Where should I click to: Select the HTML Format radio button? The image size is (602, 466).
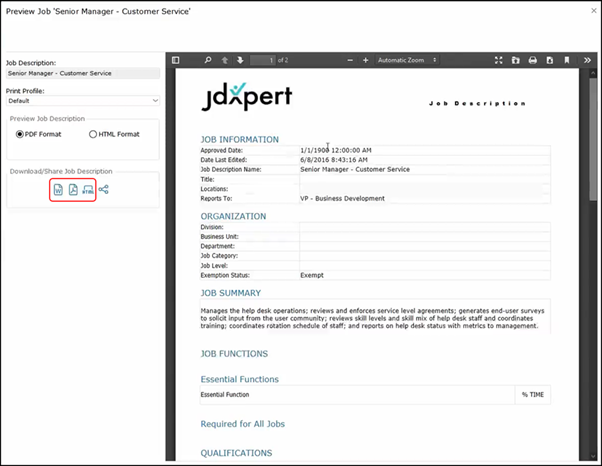coord(93,134)
